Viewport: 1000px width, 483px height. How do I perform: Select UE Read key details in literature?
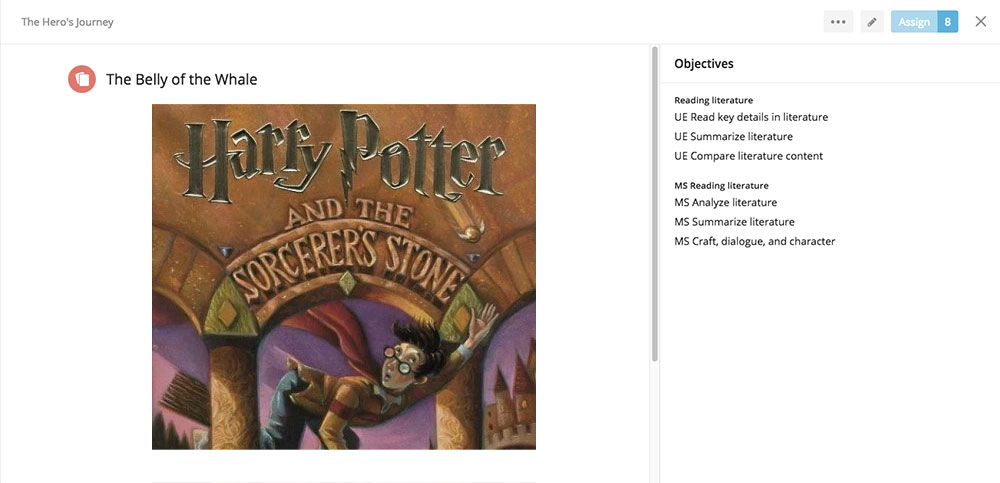751,117
